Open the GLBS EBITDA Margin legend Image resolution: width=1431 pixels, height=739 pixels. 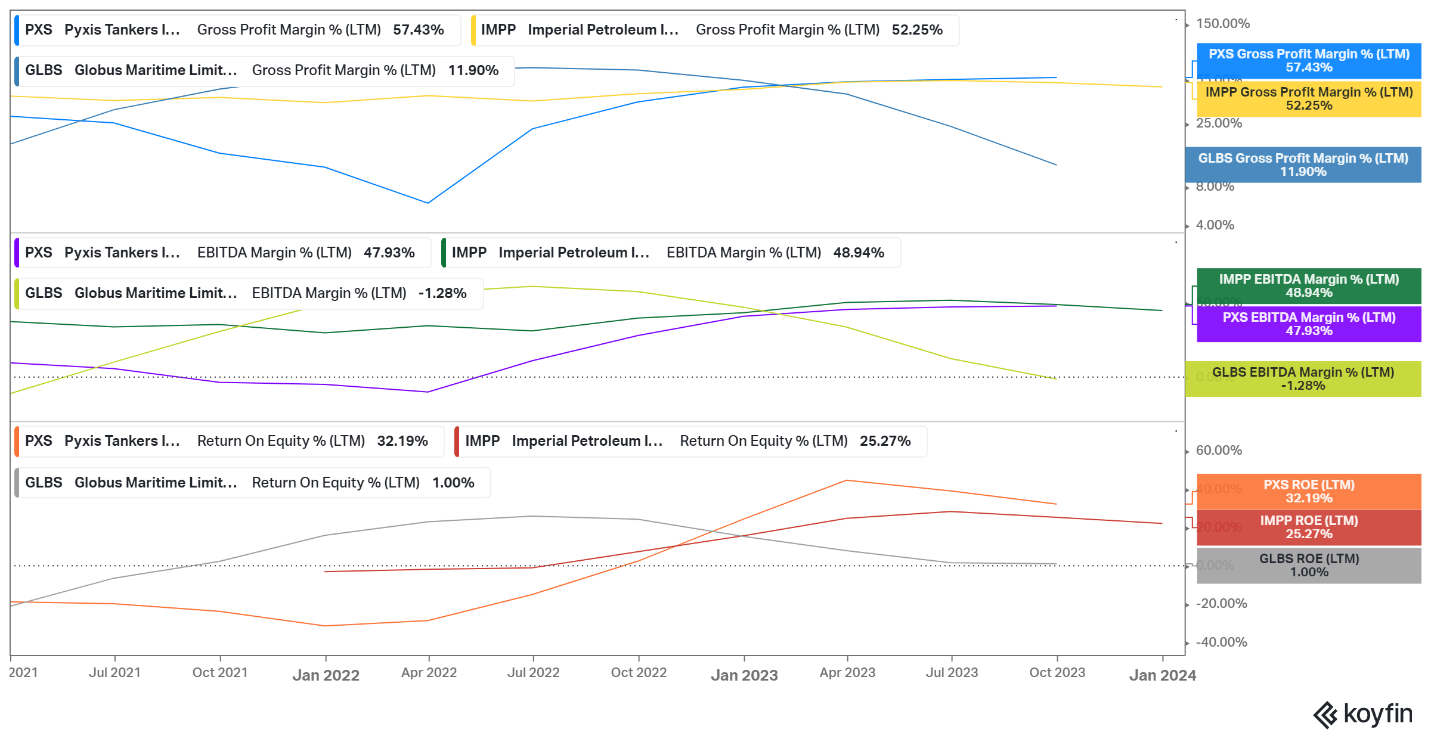248,294
